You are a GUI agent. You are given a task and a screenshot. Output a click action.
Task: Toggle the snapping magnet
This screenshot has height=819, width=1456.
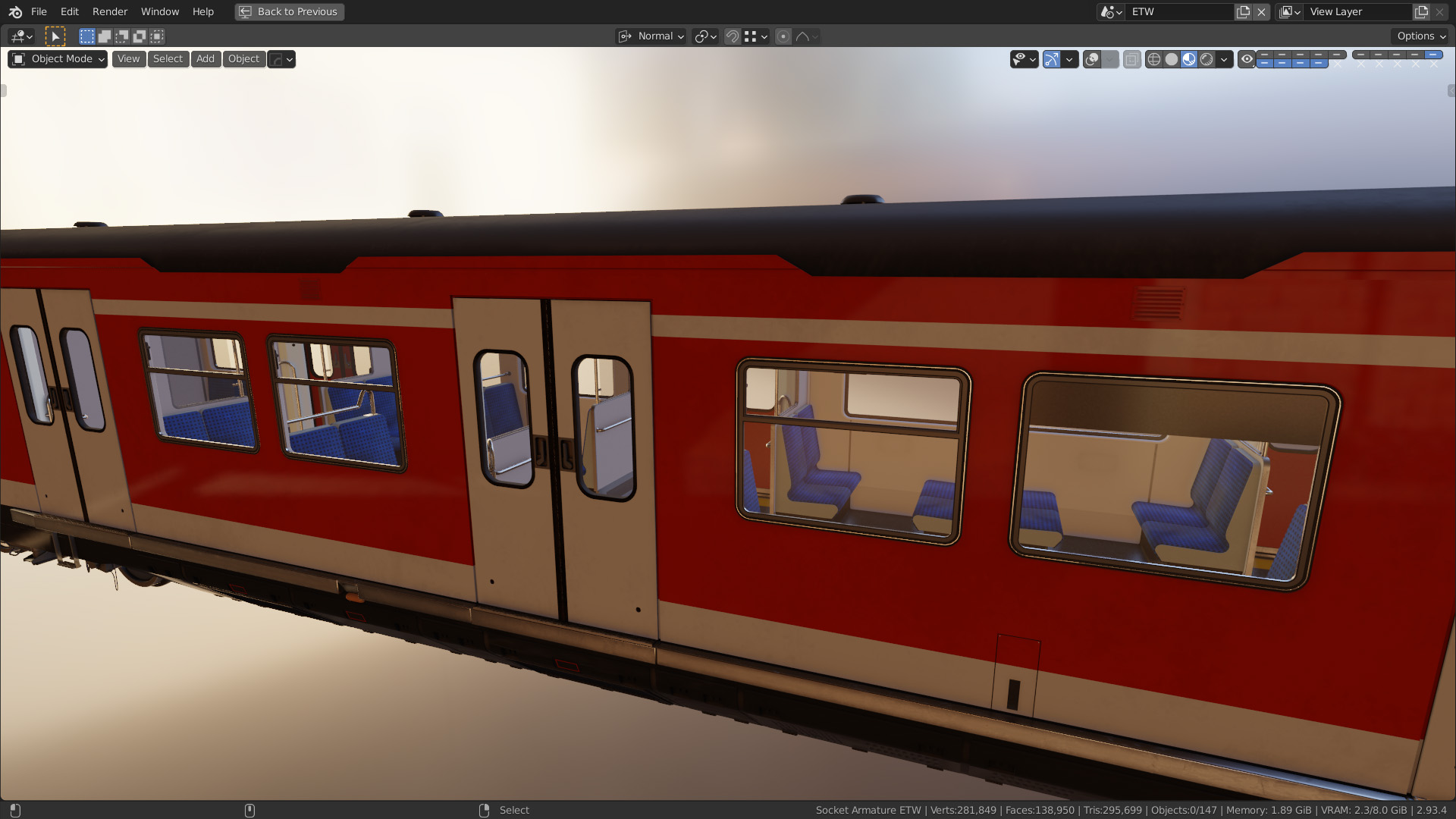click(732, 36)
